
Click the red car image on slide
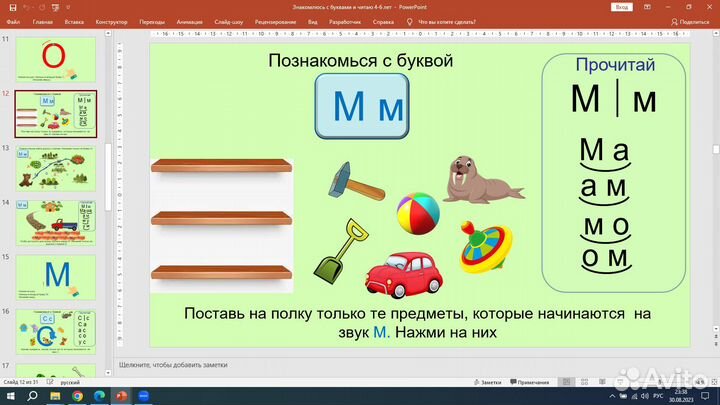(x=404, y=275)
